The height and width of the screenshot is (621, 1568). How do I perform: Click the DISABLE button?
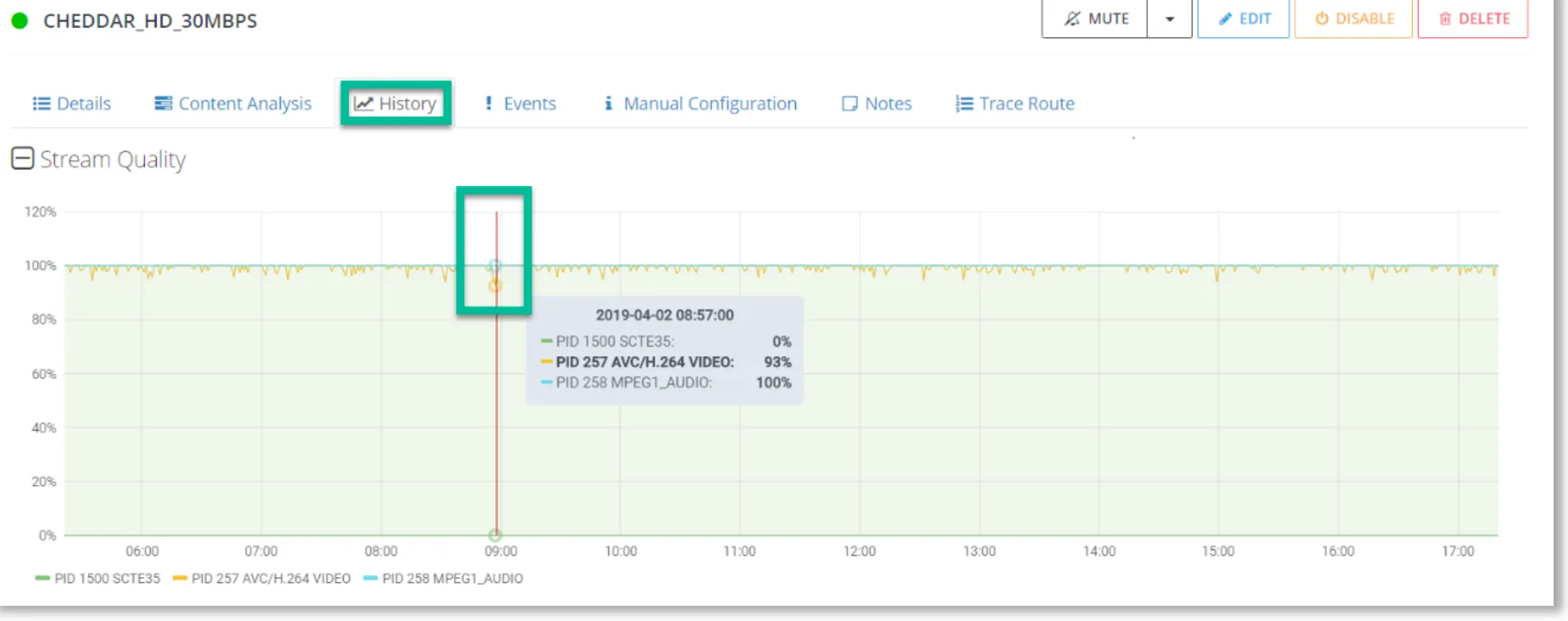click(x=1354, y=19)
